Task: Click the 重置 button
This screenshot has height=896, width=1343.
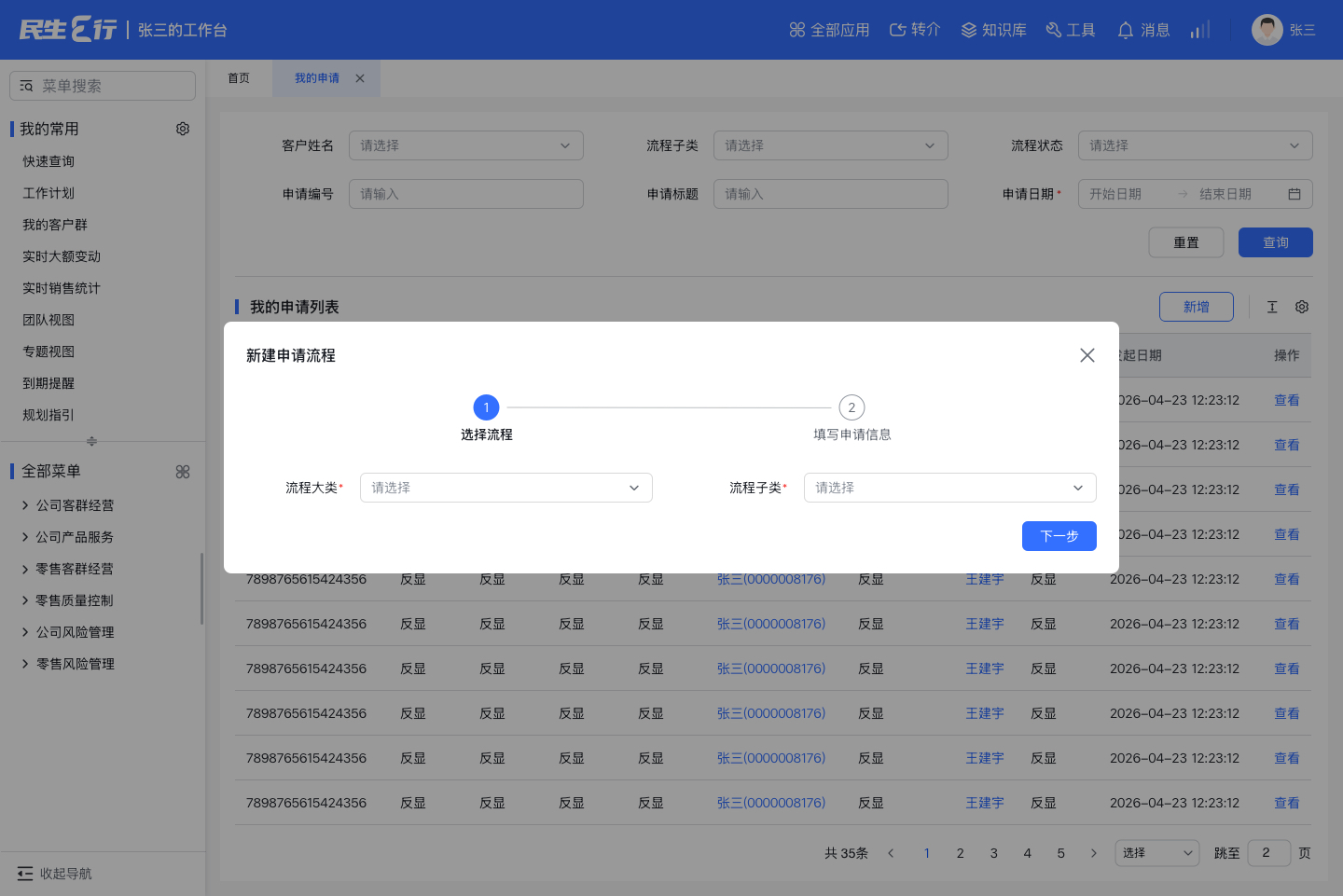Action: point(1186,242)
